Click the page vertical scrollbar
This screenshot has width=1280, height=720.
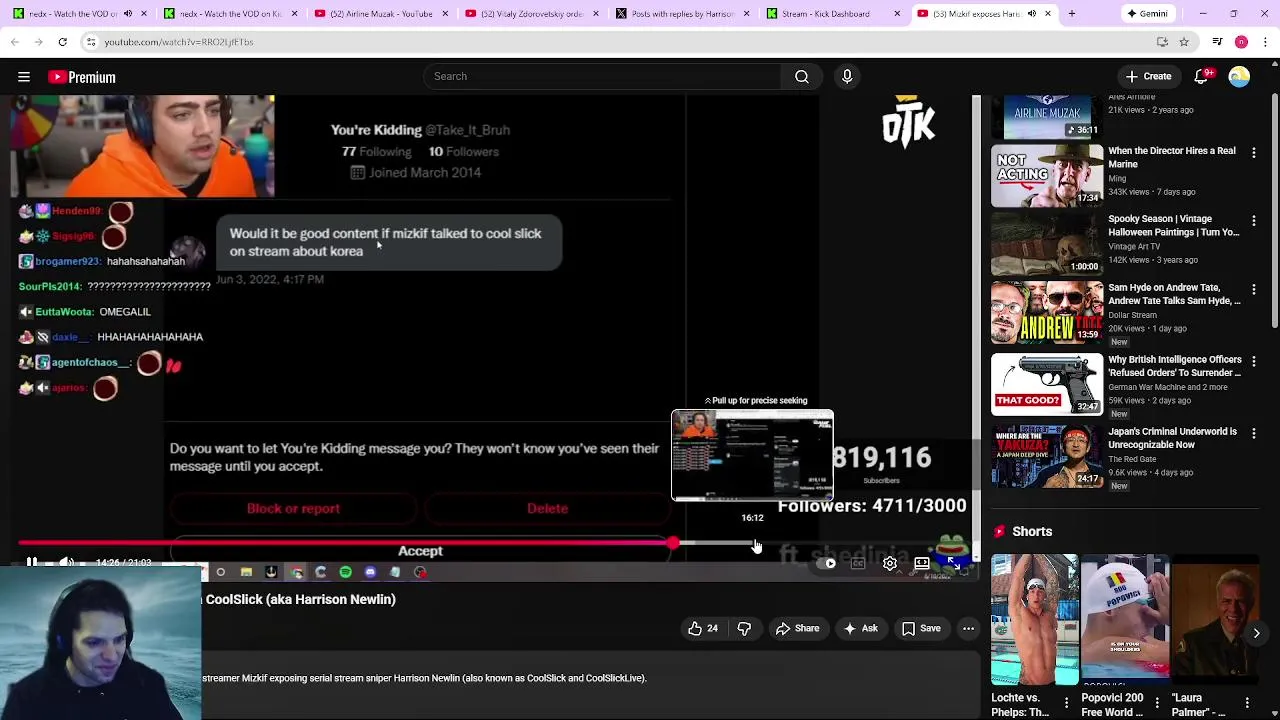[x=1274, y=210]
